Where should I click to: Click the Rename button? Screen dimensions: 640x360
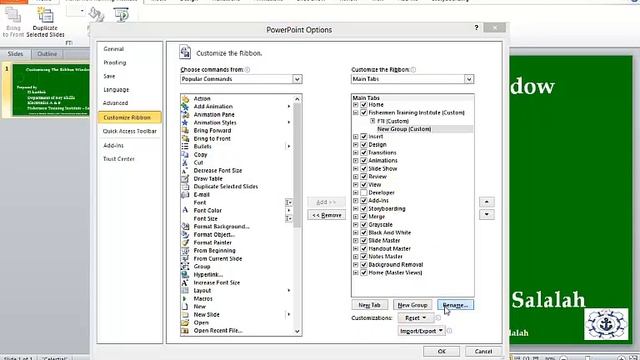point(456,305)
